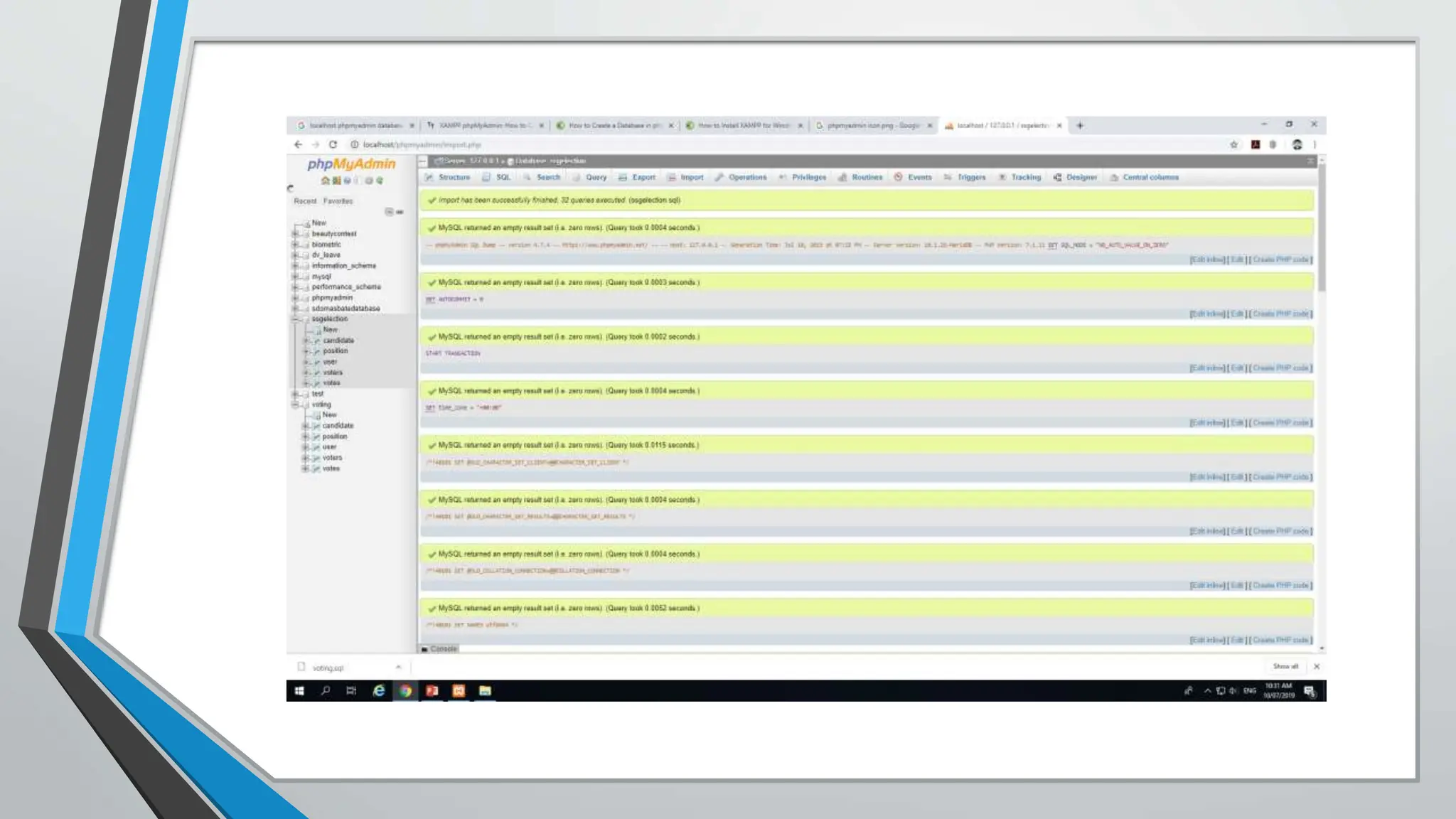
Task: Click the first Create PHP code link
Action: pyautogui.click(x=1281, y=259)
